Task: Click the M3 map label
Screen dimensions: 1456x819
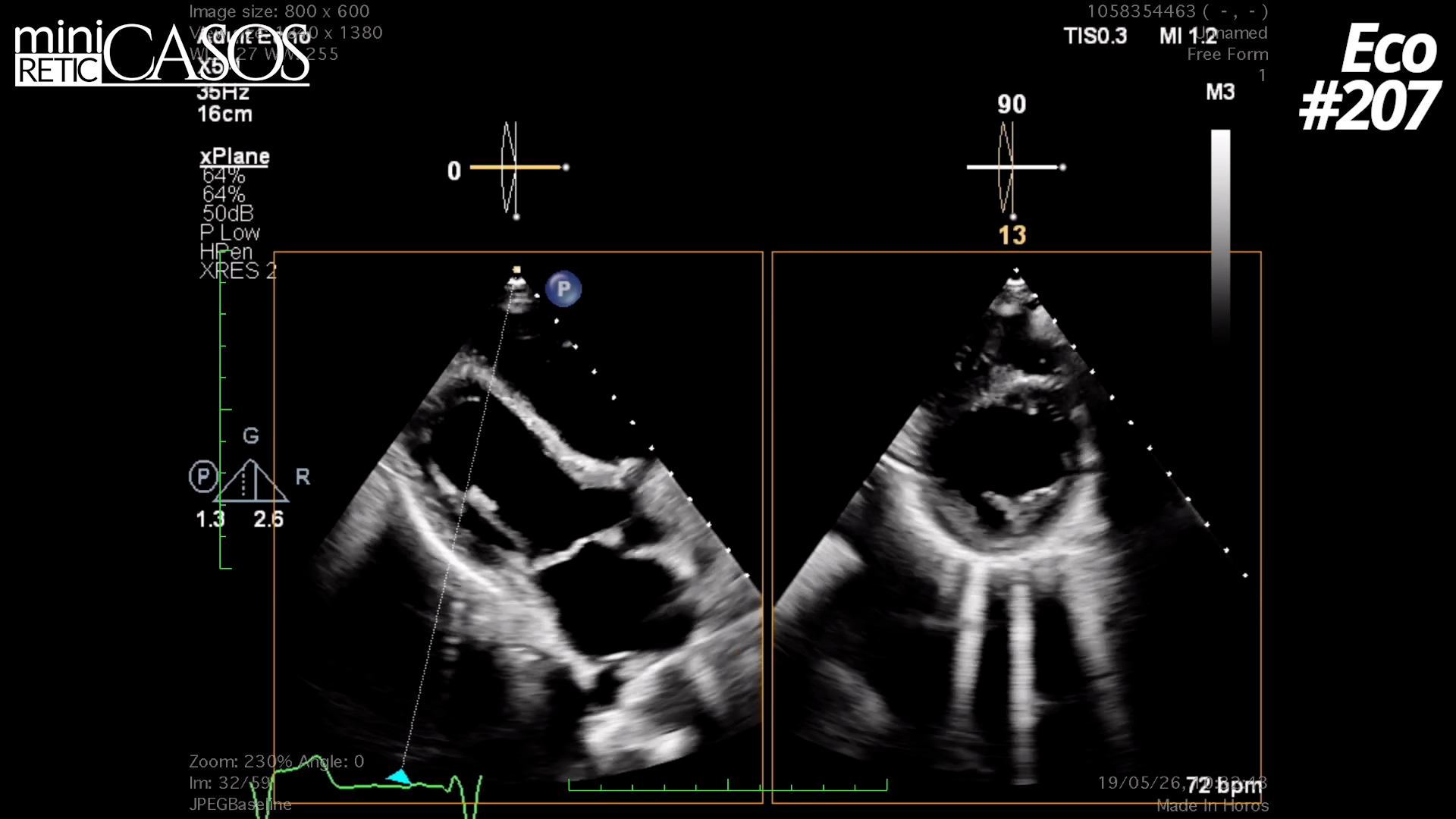Action: (1220, 93)
